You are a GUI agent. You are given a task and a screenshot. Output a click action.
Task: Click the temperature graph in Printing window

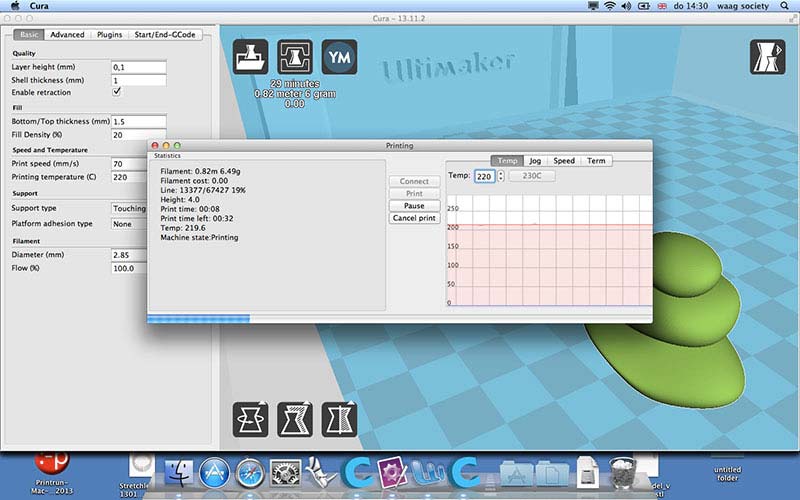click(549, 251)
